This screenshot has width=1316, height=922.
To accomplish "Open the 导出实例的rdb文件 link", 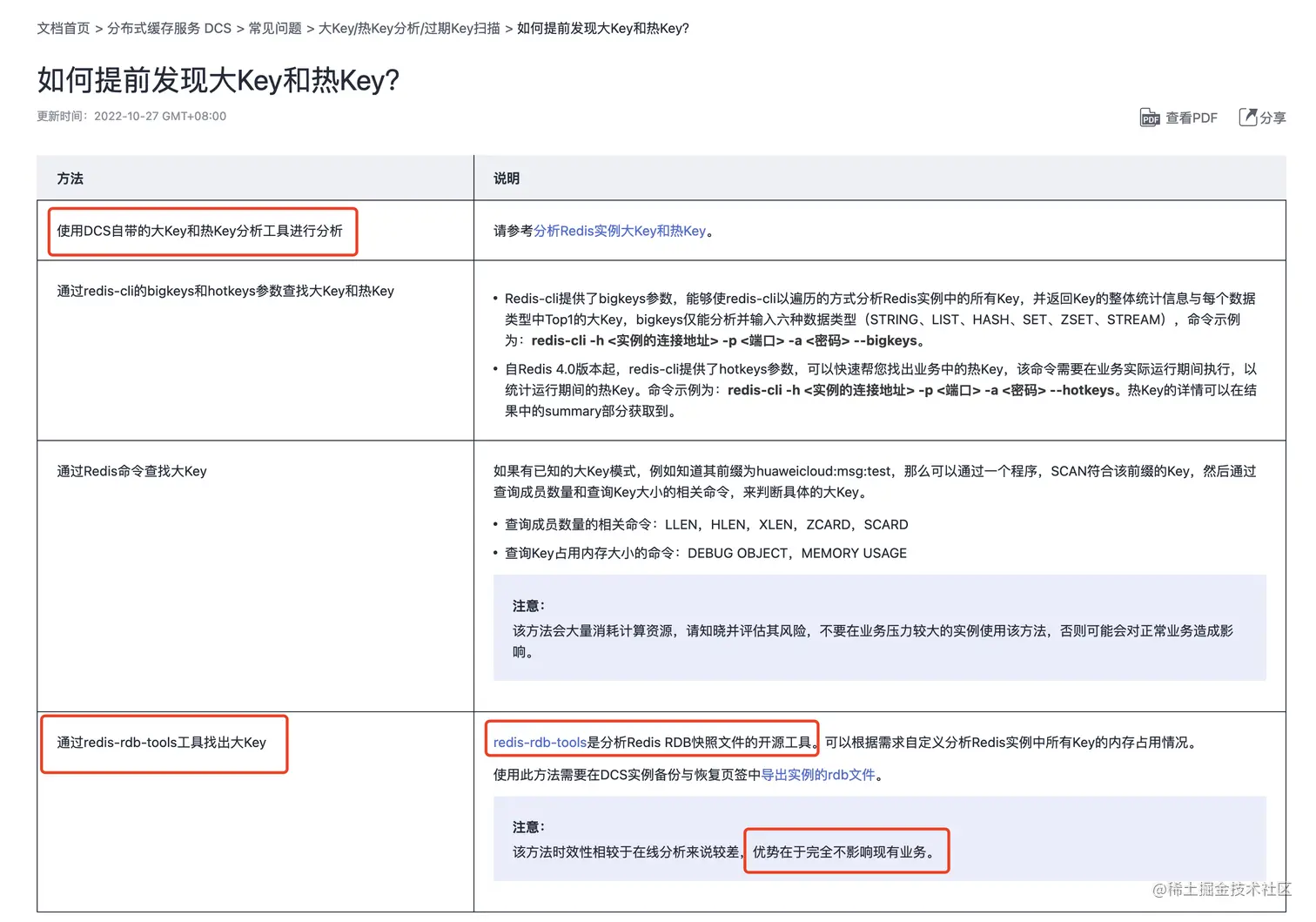I will [x=818, y=775].
